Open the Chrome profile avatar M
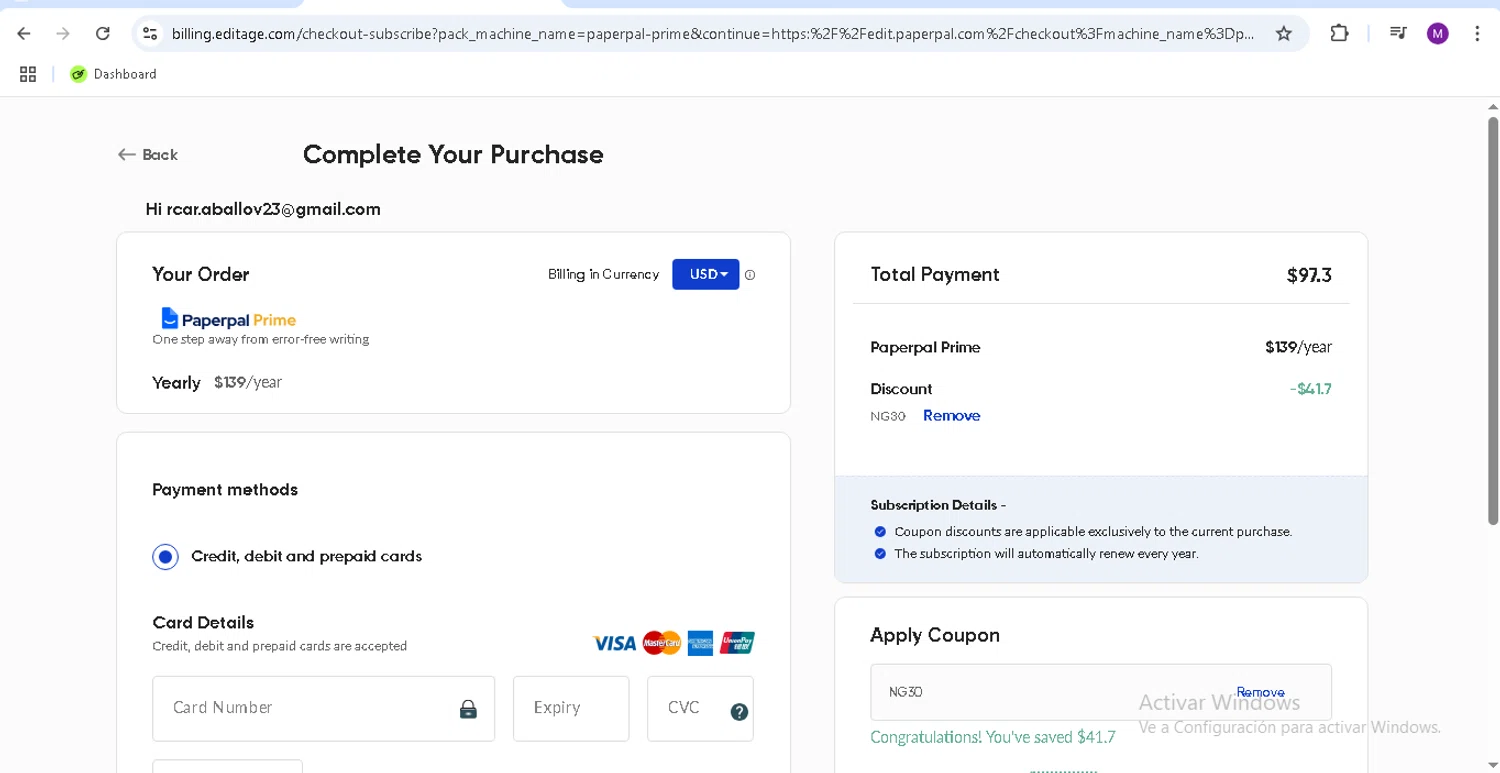1500x773 pixels. click(1438, 34)
